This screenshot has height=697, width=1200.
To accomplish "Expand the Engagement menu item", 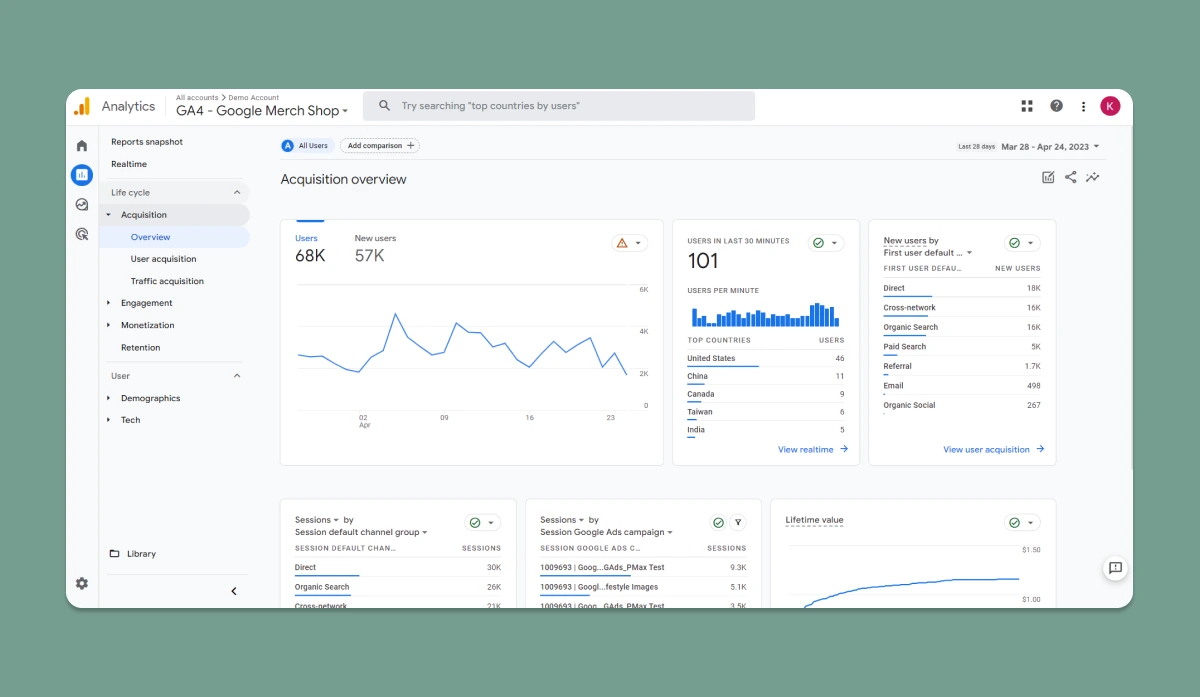I will tap(147, 303).
